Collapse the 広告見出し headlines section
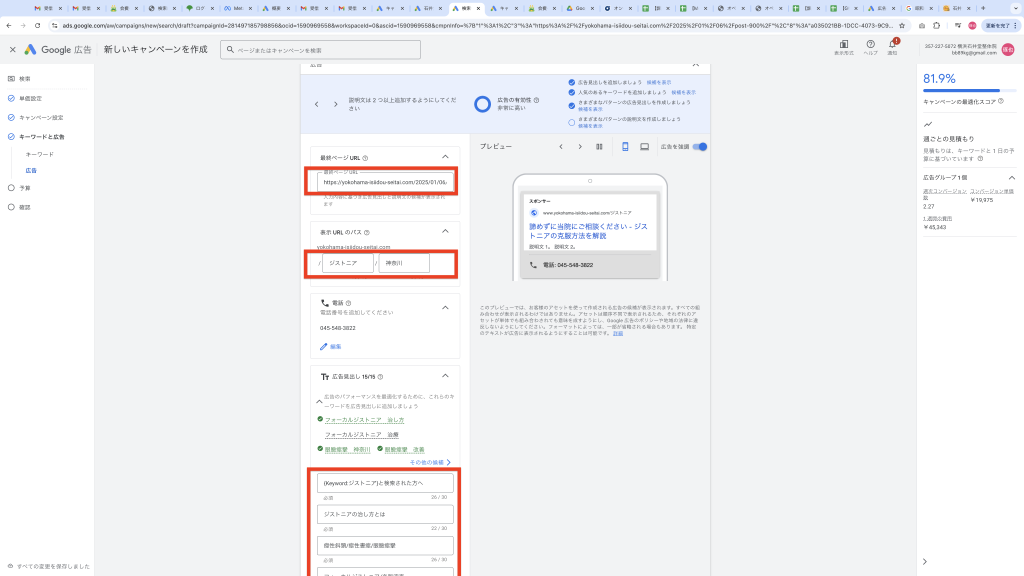The image size is (1024, 576). [x=445, y=376]
